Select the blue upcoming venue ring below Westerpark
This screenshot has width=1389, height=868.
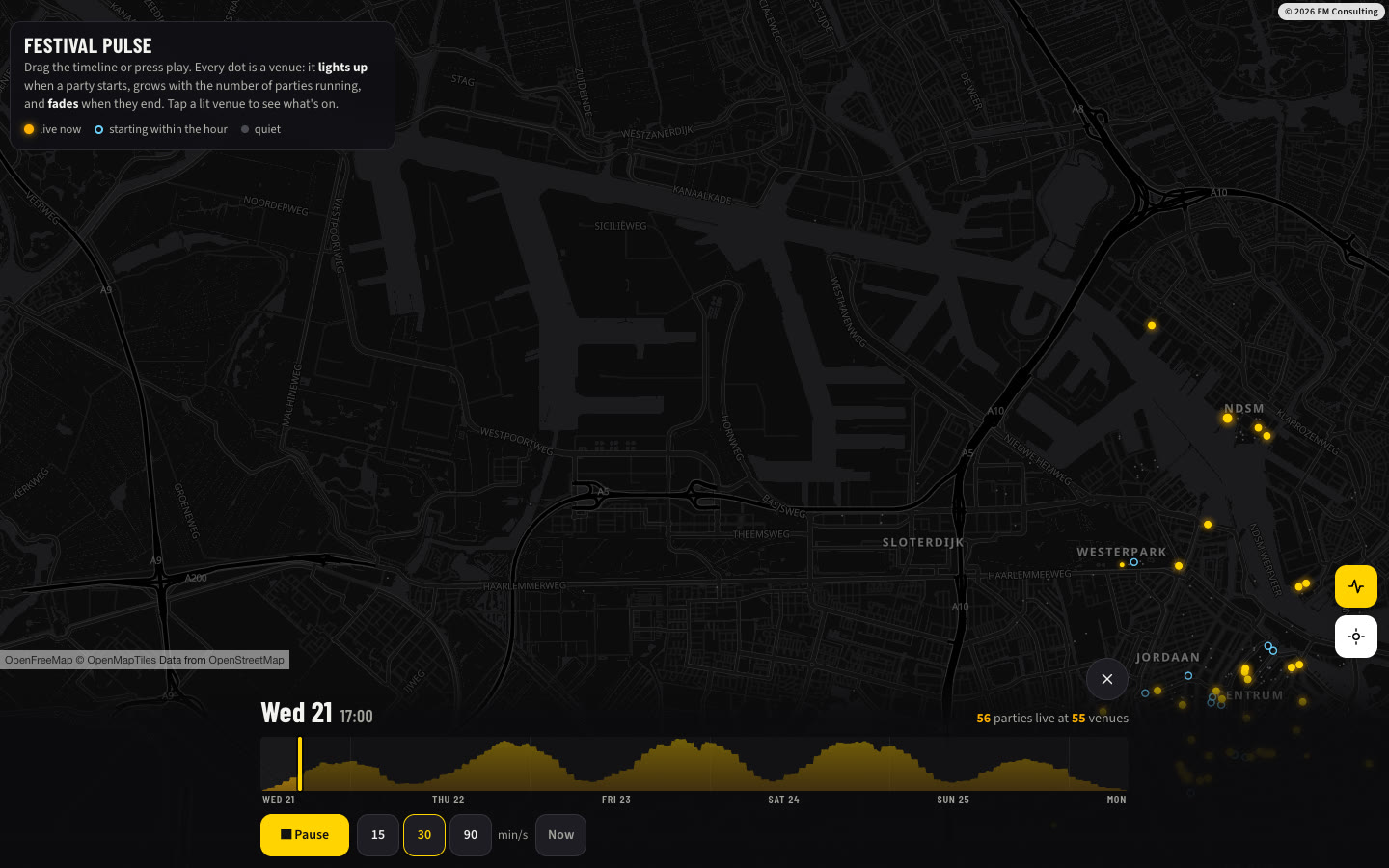(x=1134, y=562)
